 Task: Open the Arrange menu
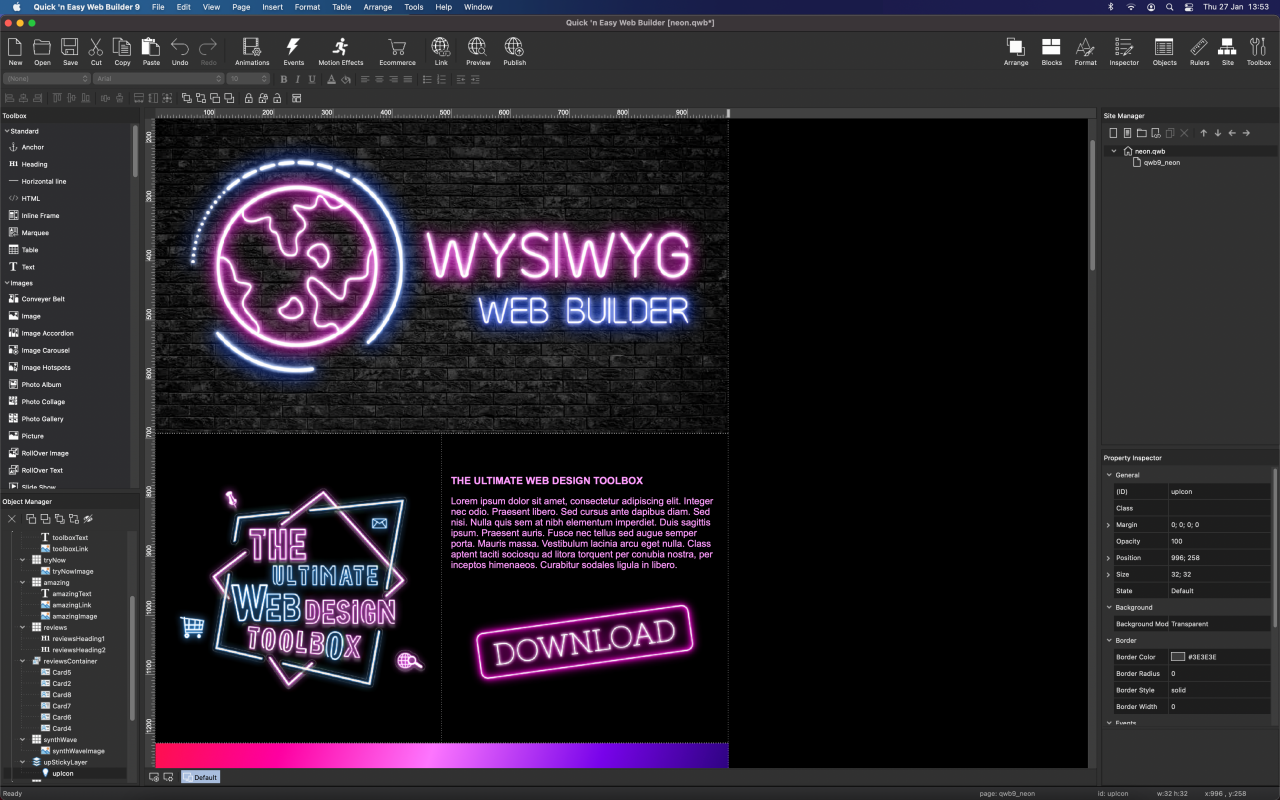pyautogui.click(x=378, y=7)
